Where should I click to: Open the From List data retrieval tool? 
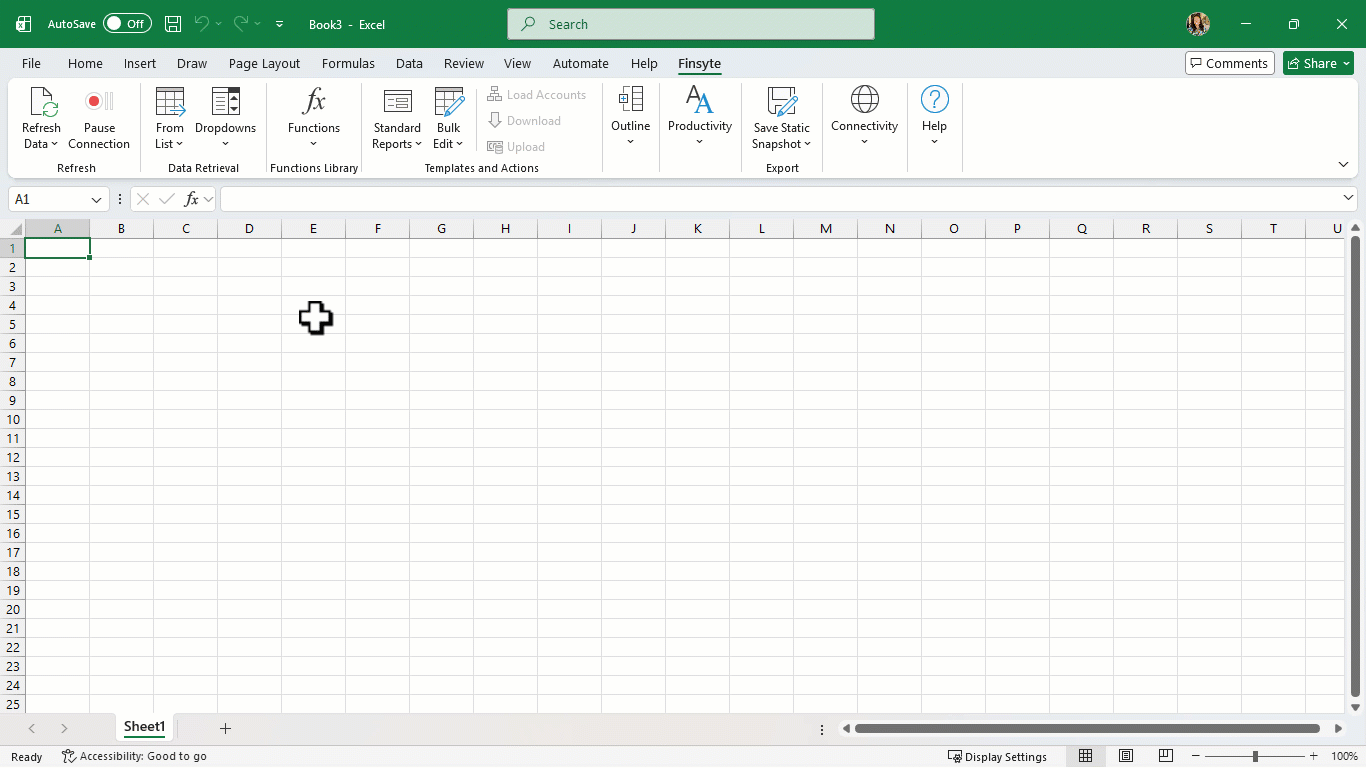click(x=170, y=102)
